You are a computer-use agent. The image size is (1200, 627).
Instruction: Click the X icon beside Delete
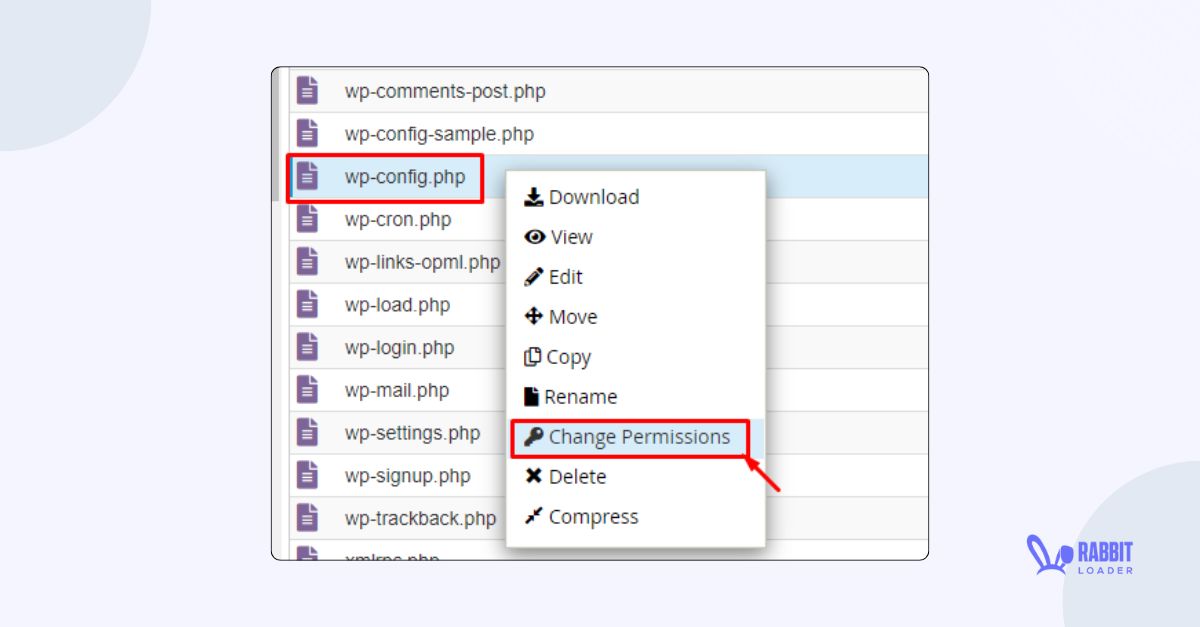535,477
